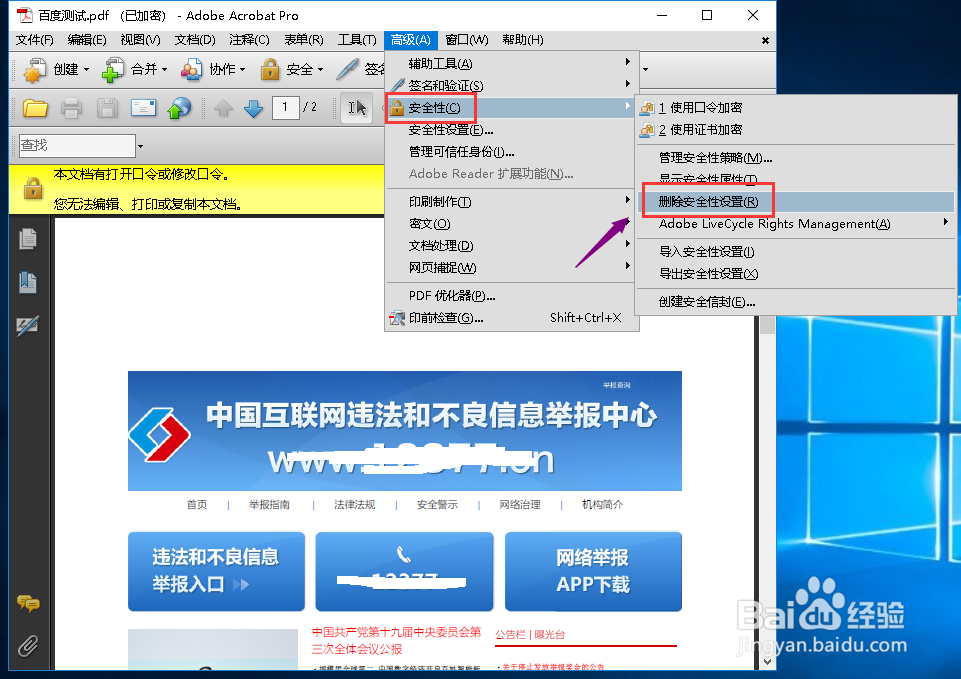Screen dimensions: 961x679
Task: Expand the 创建 dropdown arrow
Action: point(86,70)
